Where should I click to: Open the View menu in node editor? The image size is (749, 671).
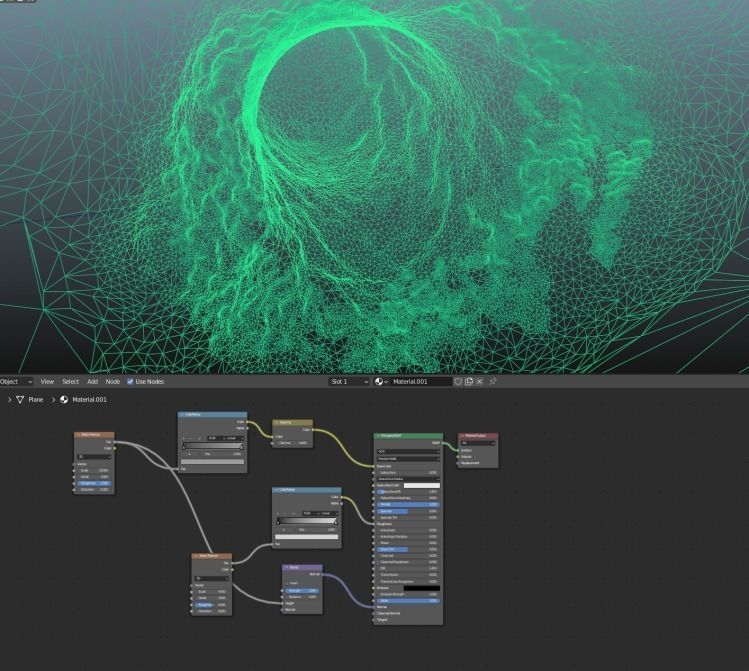(x=47, y=382)
